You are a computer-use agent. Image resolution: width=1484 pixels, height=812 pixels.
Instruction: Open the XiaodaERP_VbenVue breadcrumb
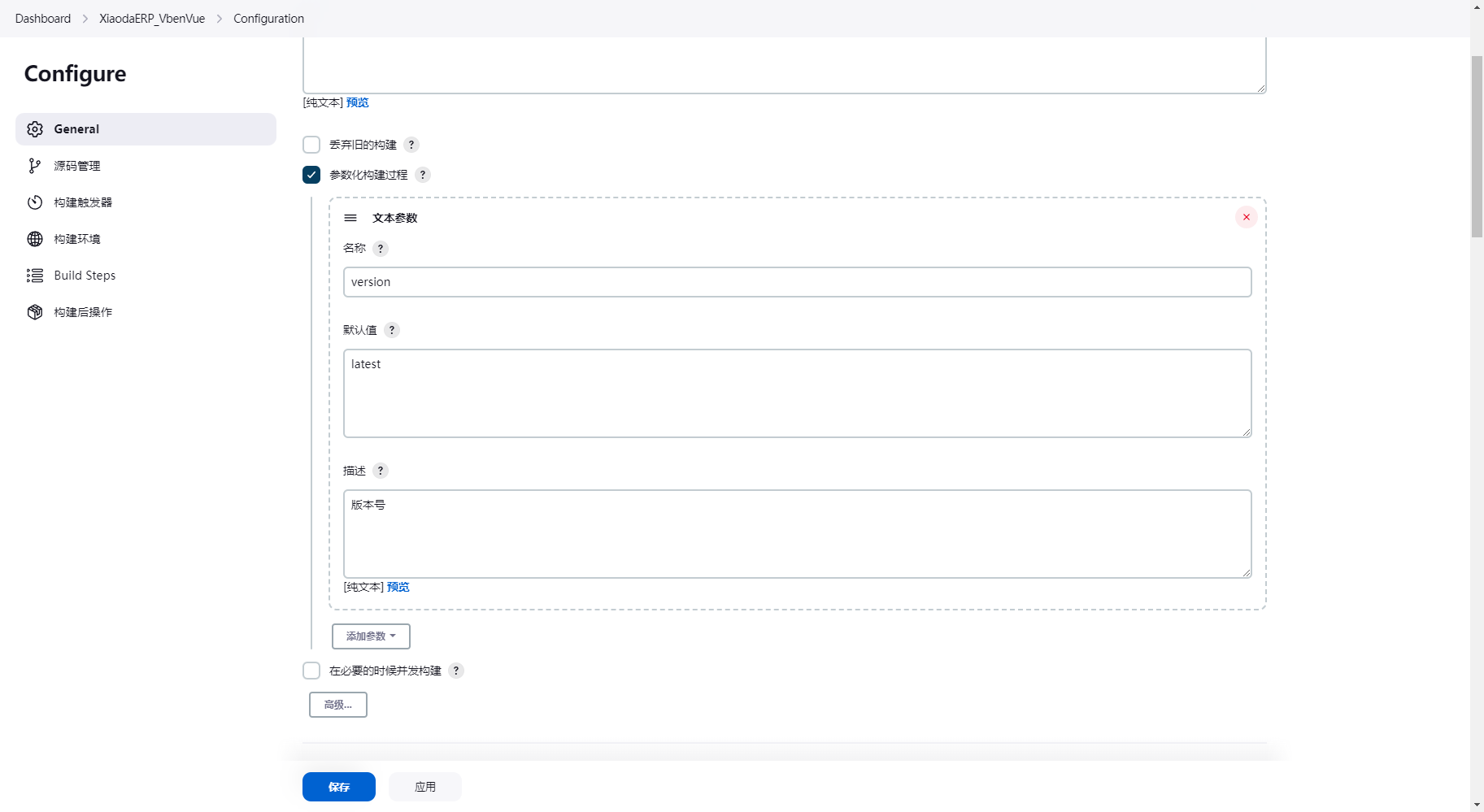click(x=152, y=19)
